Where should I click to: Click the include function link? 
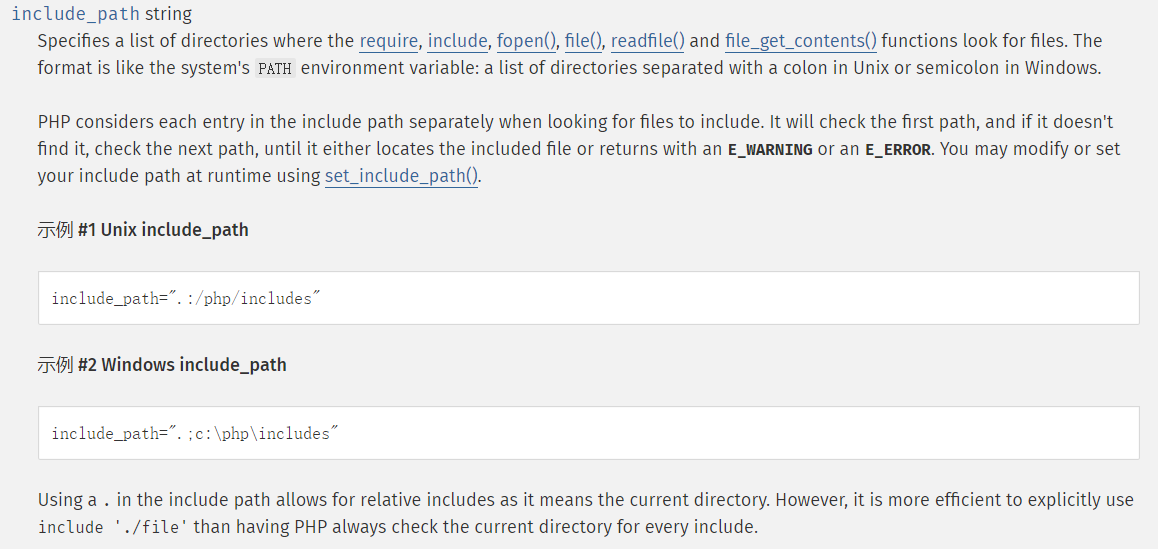457,41
